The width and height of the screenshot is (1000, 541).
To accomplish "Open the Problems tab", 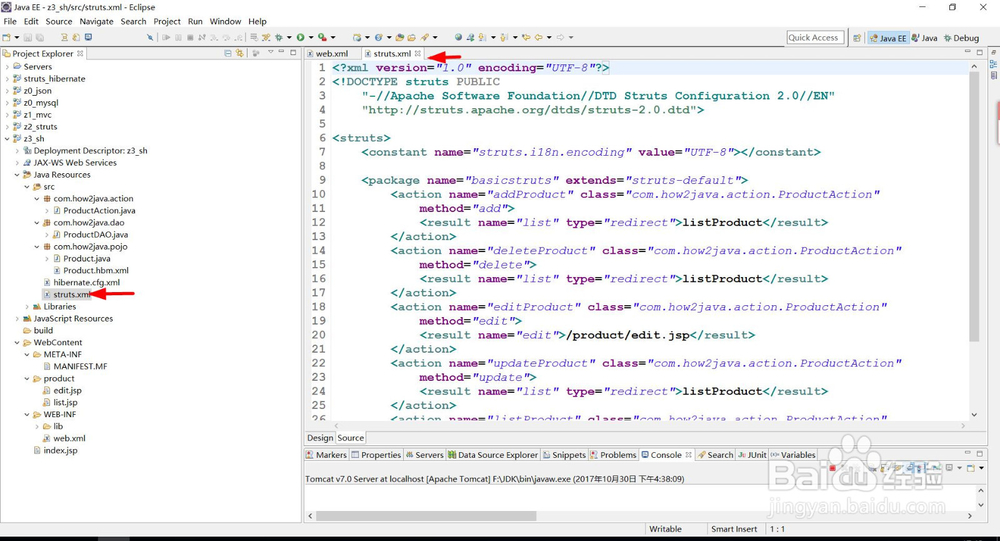I will [613, 455].
